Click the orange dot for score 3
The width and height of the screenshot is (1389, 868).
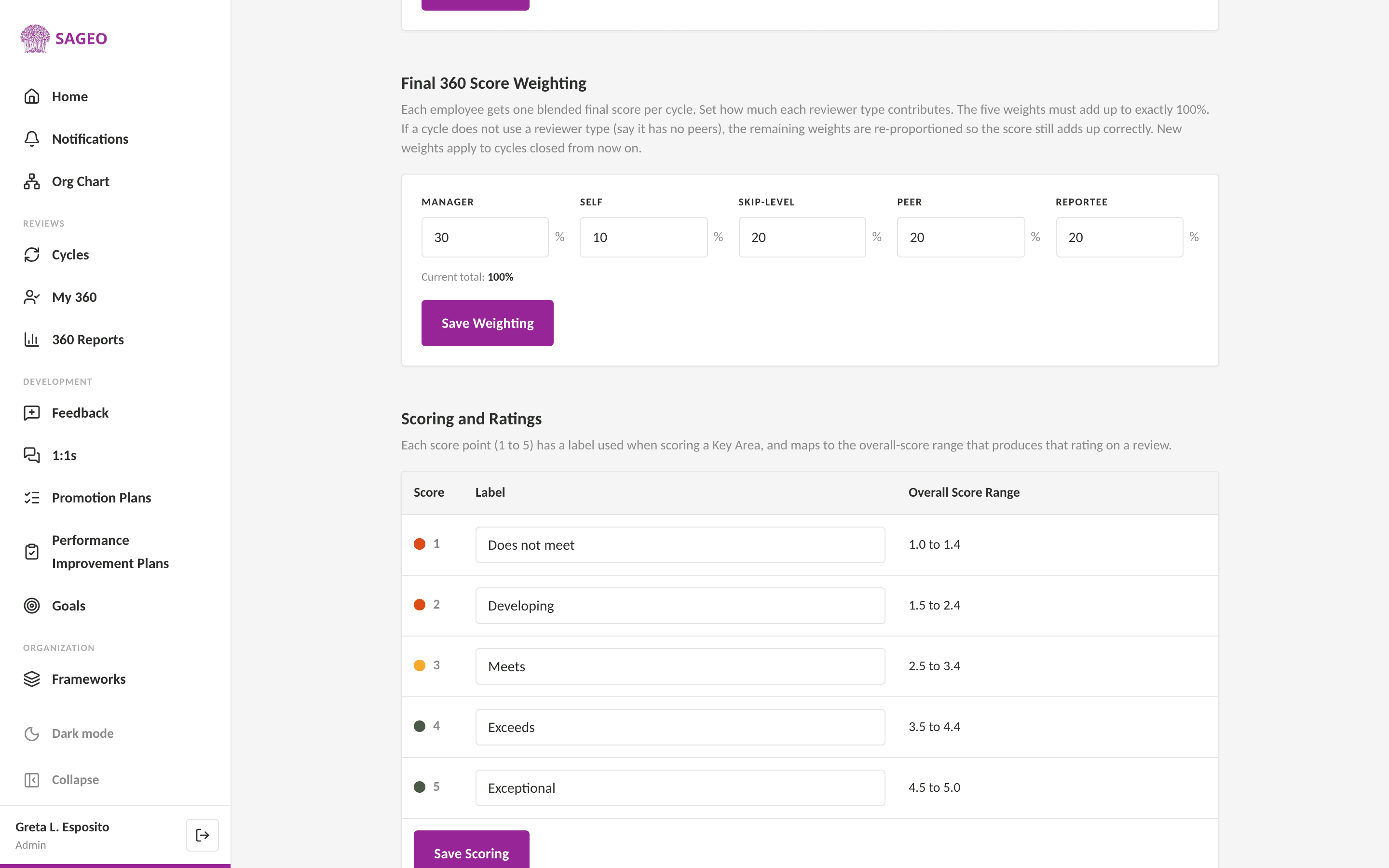[420, 666]
